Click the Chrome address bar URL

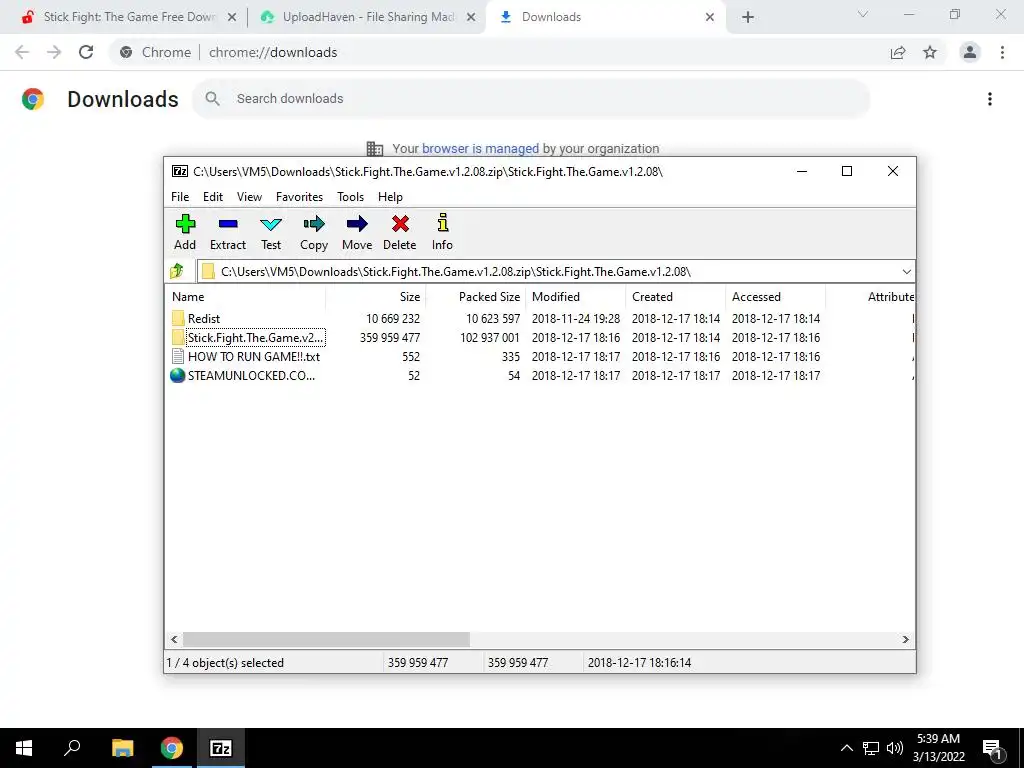(x=273, y=52)
